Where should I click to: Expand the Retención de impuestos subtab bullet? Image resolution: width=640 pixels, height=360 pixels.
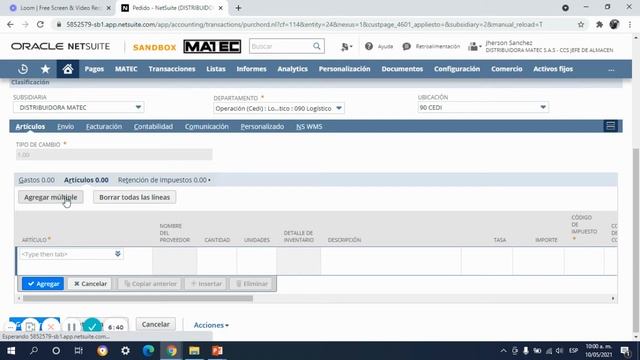209,180
